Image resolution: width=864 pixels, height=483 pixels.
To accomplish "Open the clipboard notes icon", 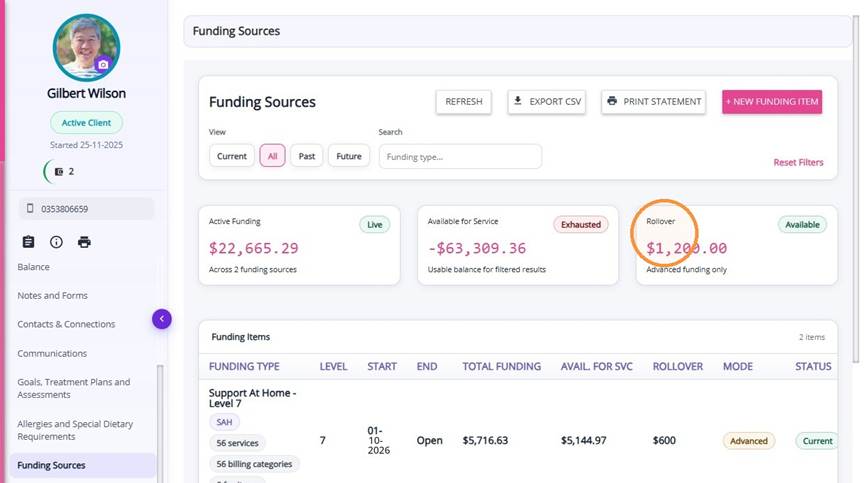I will point(28,242).
